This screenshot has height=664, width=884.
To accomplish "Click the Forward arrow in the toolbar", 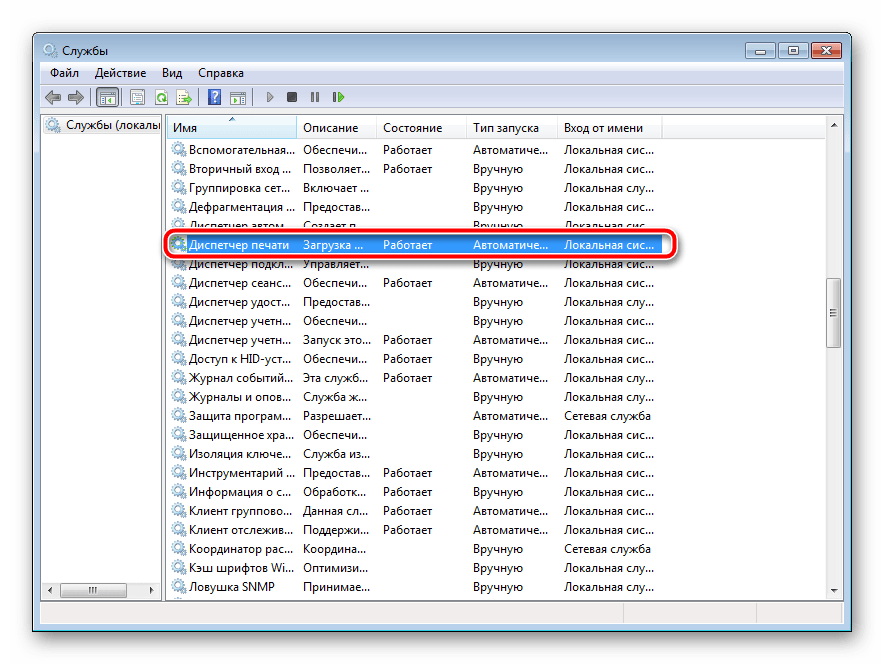I will coord(76,97).
